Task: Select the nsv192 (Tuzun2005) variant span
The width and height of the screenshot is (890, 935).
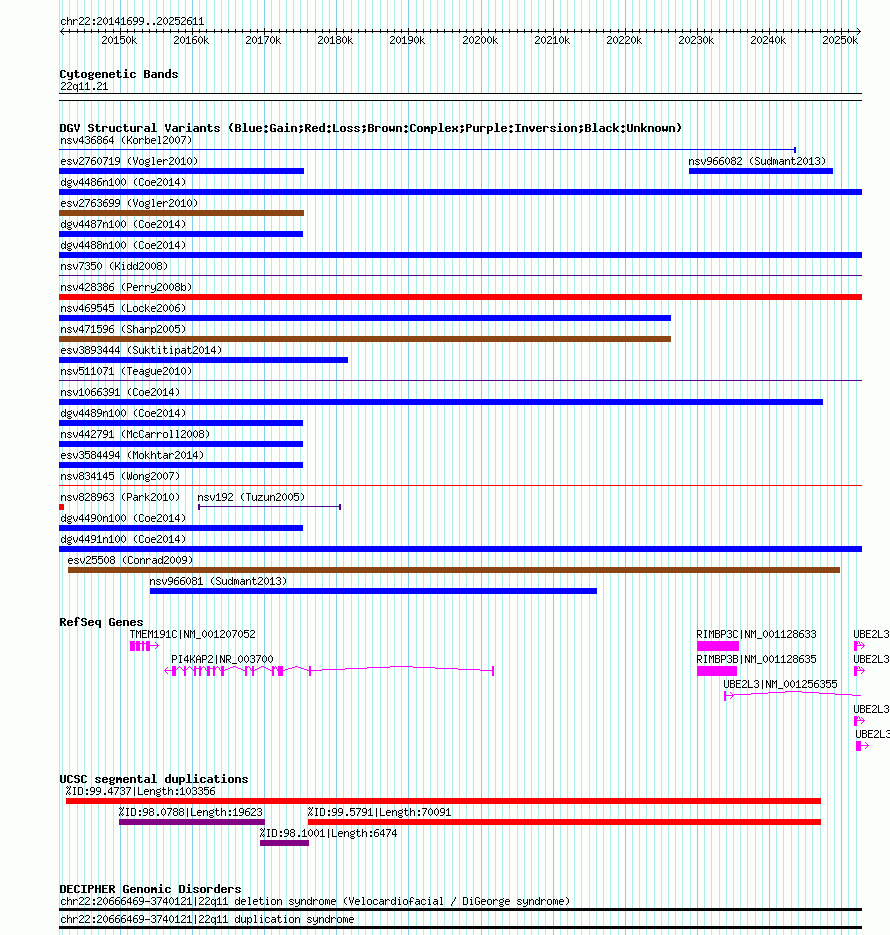Action: (269, 507)
